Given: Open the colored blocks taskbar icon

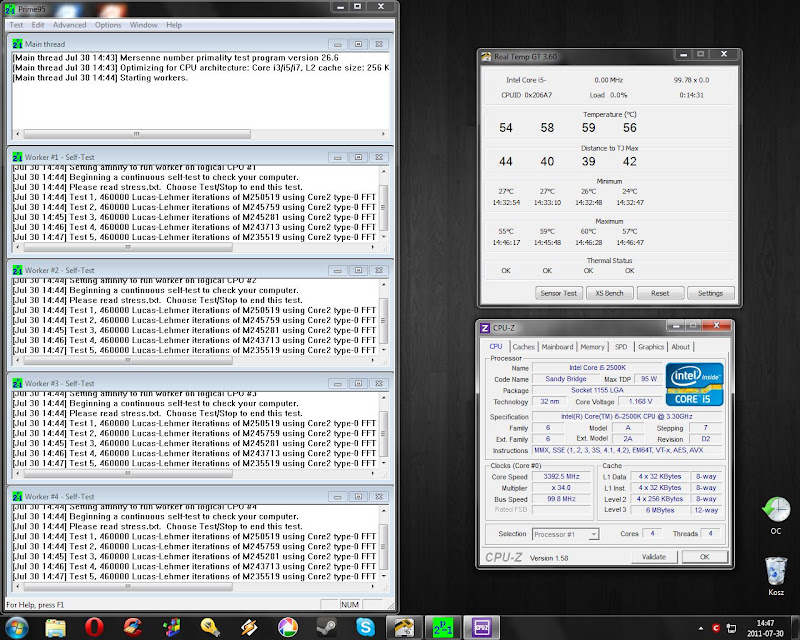Looking at the screenshot, I should [x=171, y=627].
